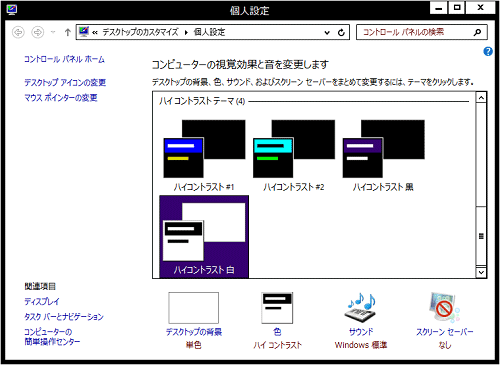Click デスクトップのカスタマイズ breadcrumb

[x=140, y=32]
